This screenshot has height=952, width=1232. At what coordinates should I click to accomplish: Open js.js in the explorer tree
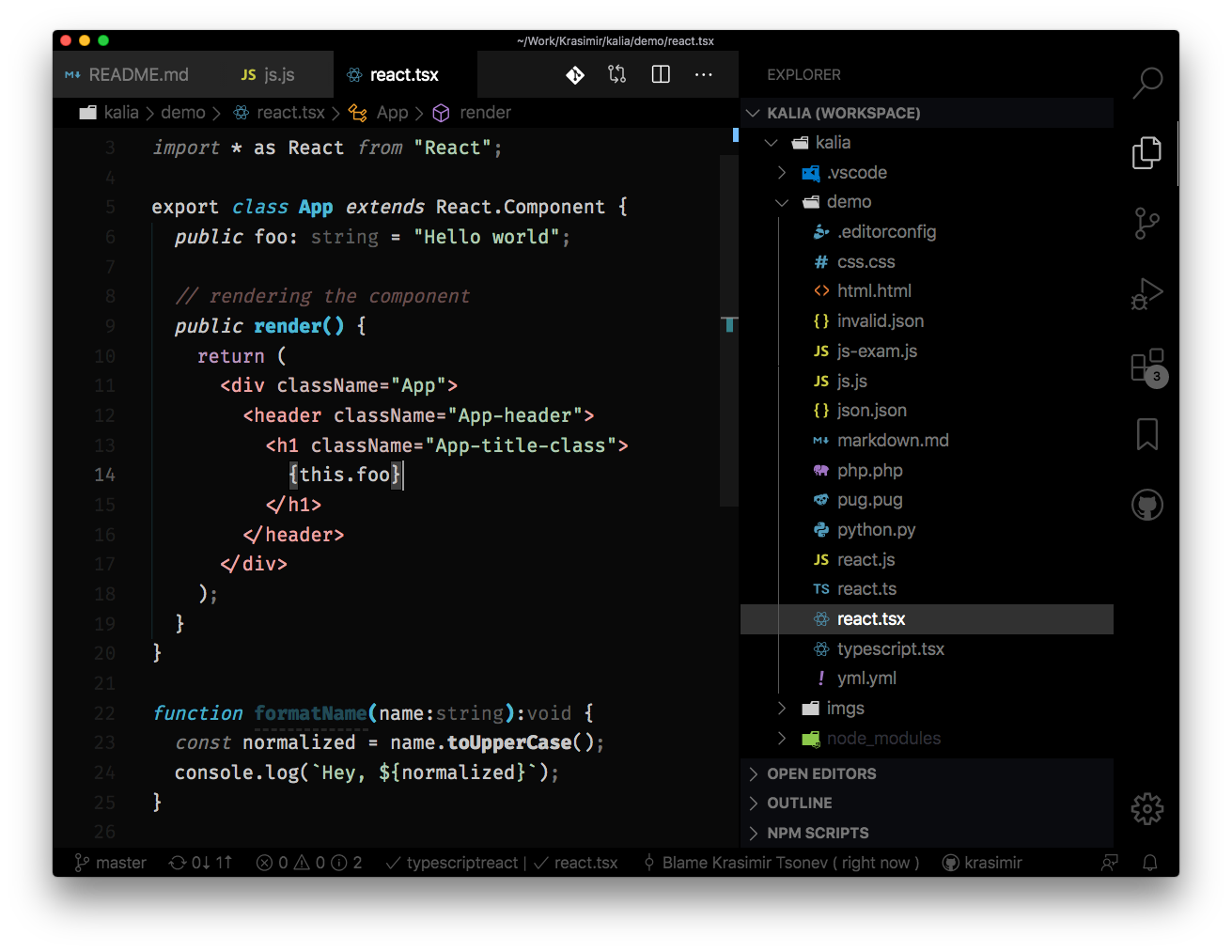(x=927, y=382)
